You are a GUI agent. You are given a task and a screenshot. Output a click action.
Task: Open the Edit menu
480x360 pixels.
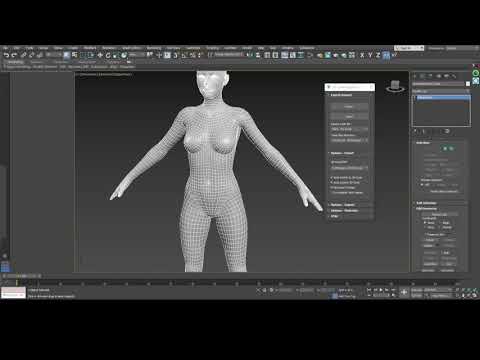click(17, 48)
